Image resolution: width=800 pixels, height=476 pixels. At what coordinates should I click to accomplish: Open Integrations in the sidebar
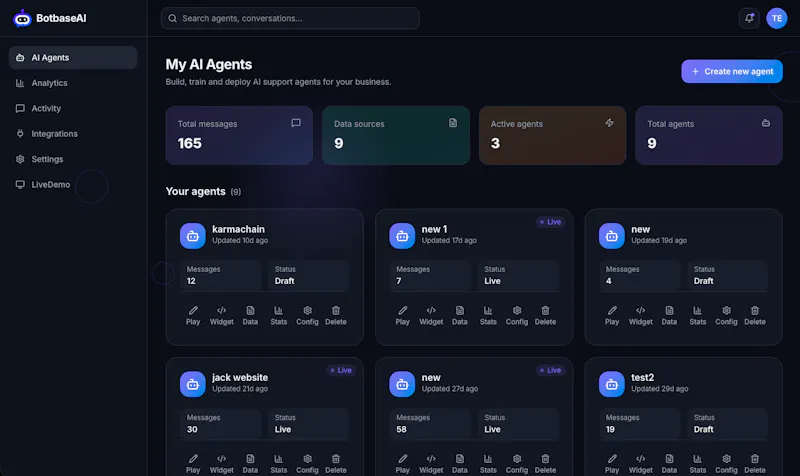point(73,134)
